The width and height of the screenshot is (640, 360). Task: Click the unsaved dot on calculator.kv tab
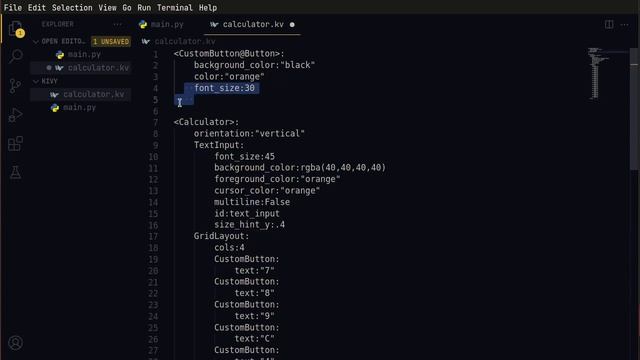coord(292,24)
